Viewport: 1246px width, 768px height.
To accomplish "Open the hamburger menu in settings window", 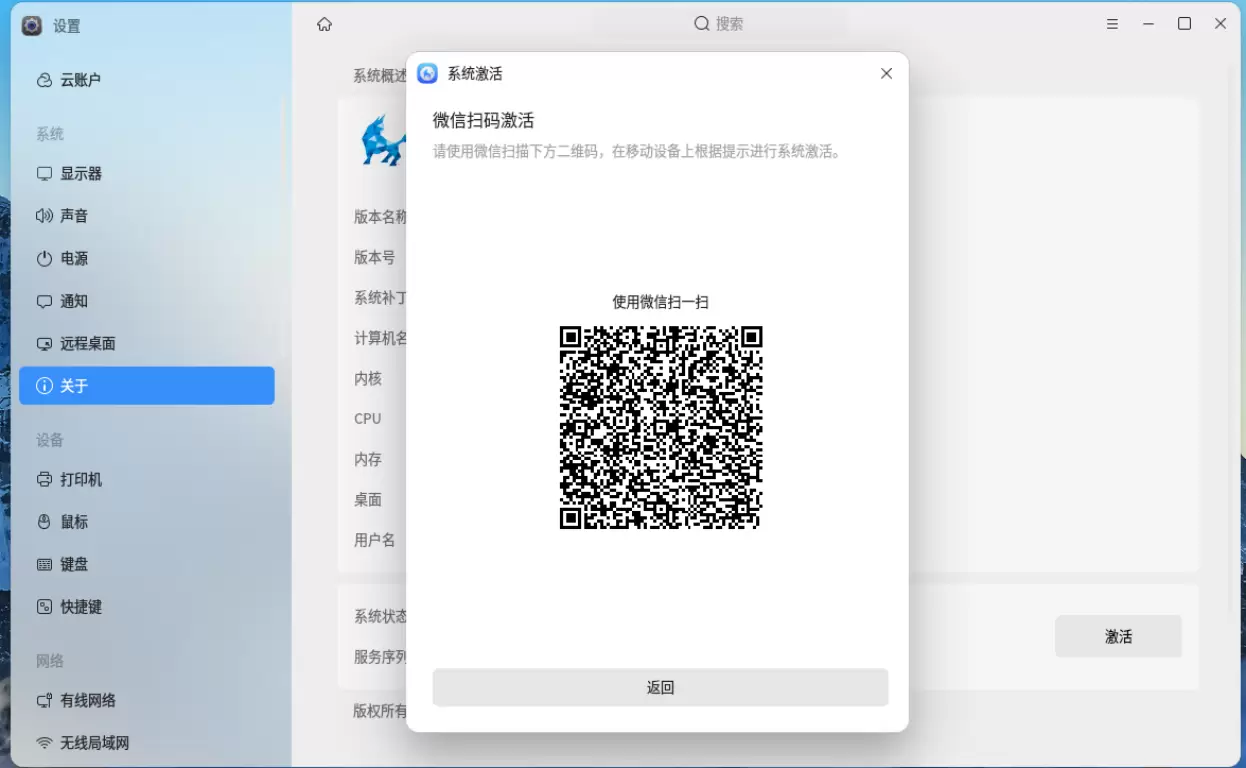I will pyautogui.click(x=1112, y=24).
